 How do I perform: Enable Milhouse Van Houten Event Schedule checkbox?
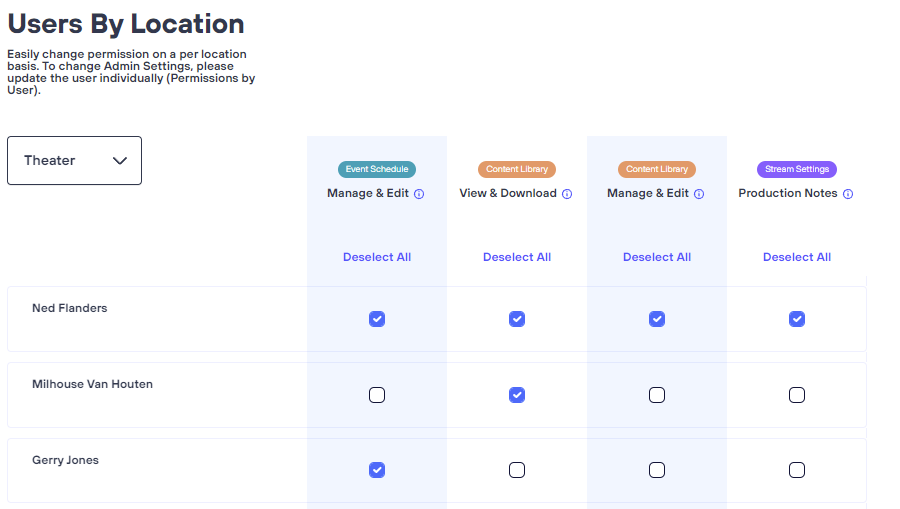click(377, 395)
